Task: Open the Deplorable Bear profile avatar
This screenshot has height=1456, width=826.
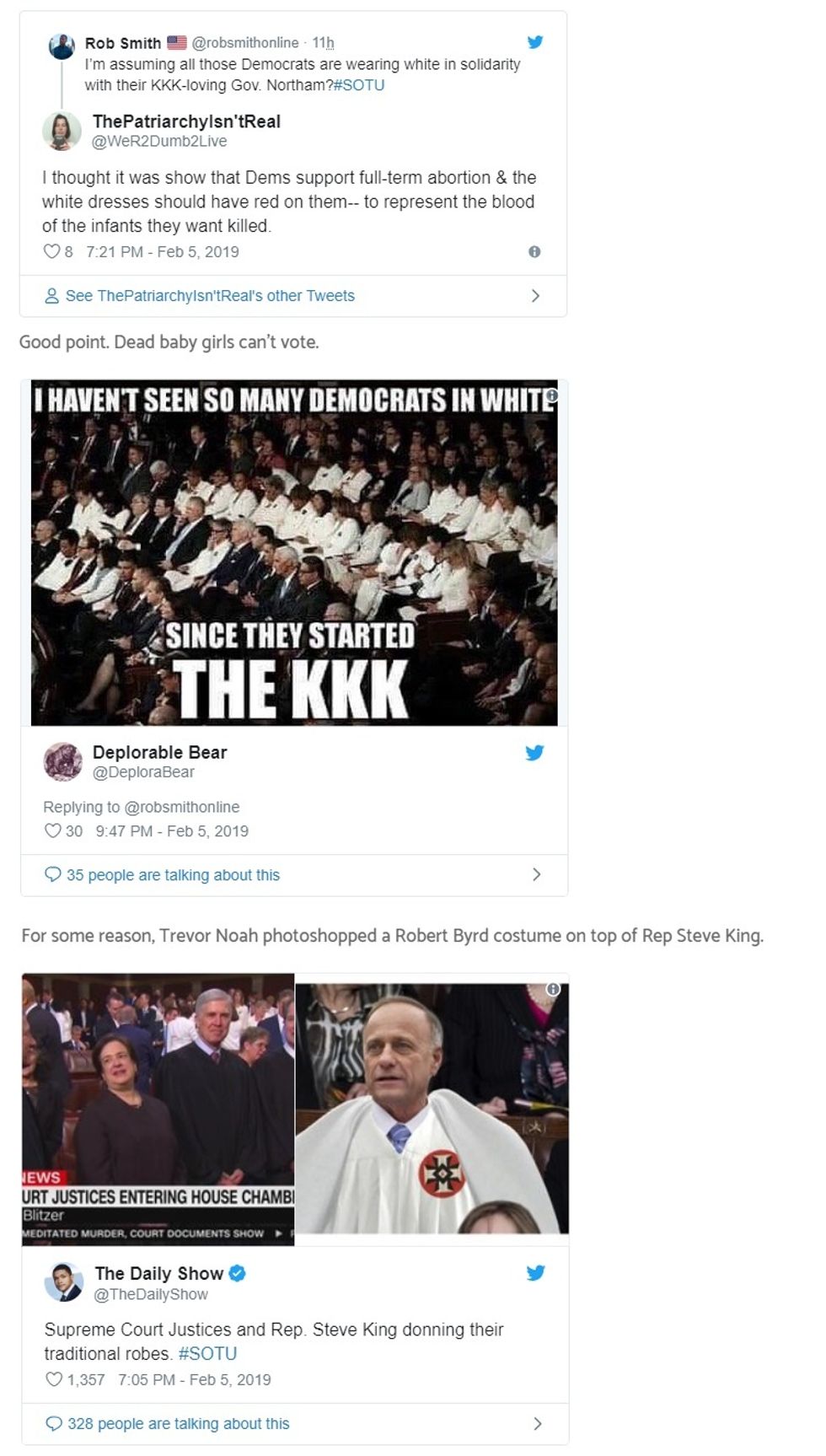Action: [63, 761]
